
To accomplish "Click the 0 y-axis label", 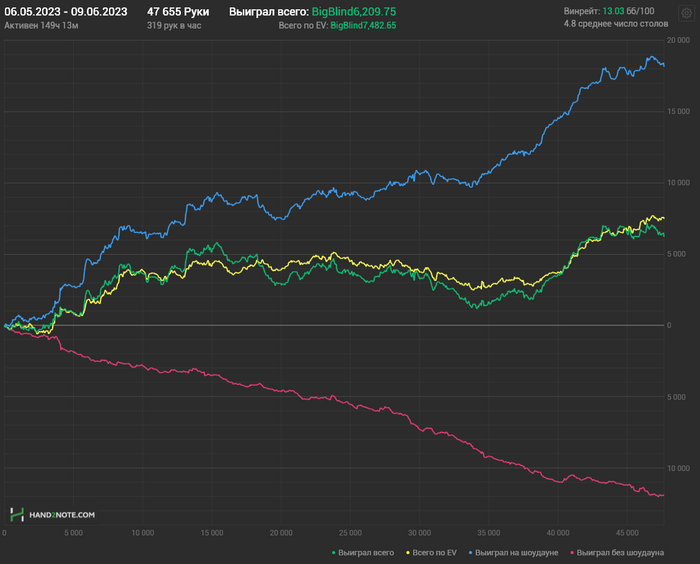I will [669, 325].
